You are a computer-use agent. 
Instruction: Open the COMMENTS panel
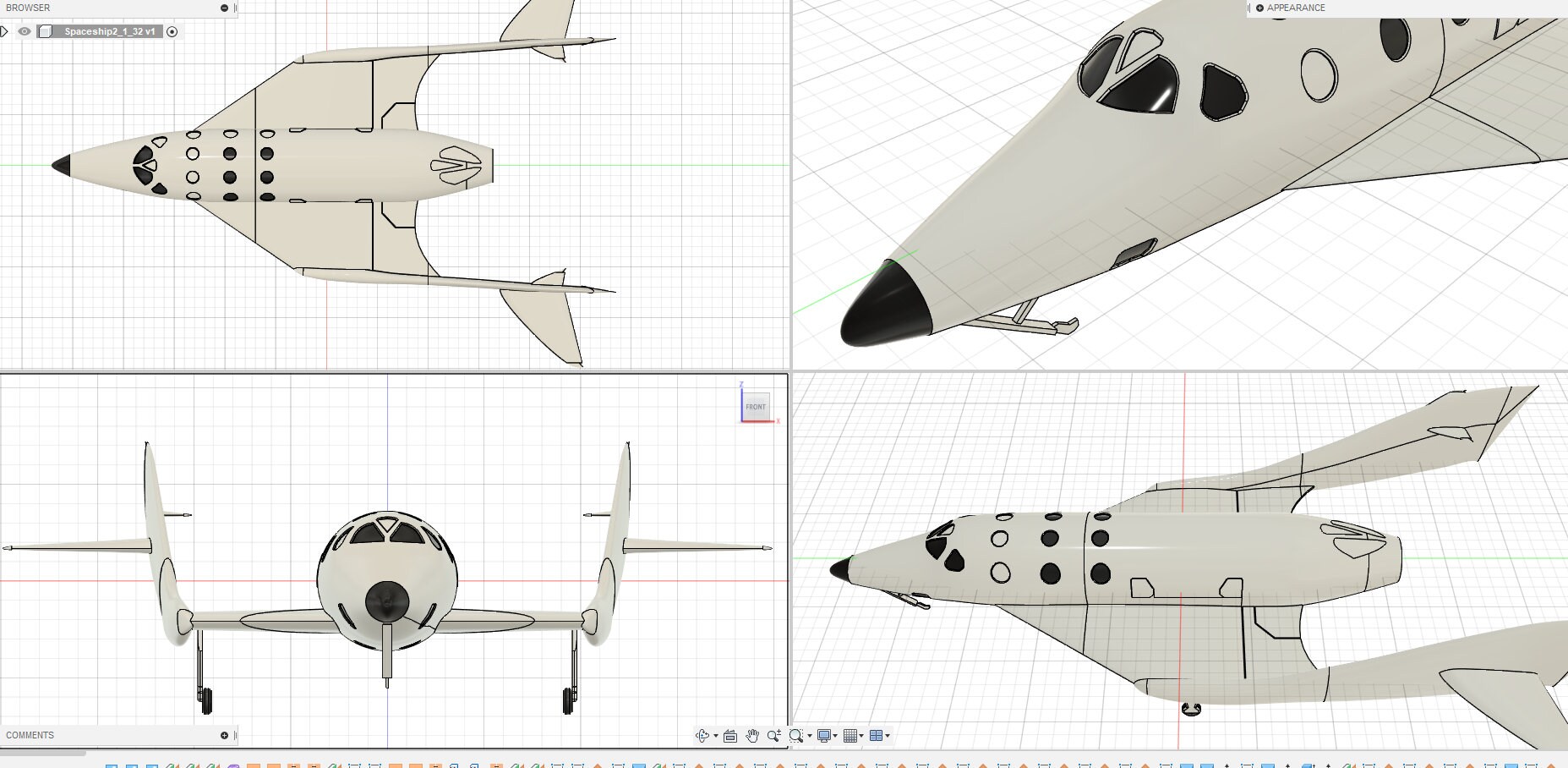(30, 734)
